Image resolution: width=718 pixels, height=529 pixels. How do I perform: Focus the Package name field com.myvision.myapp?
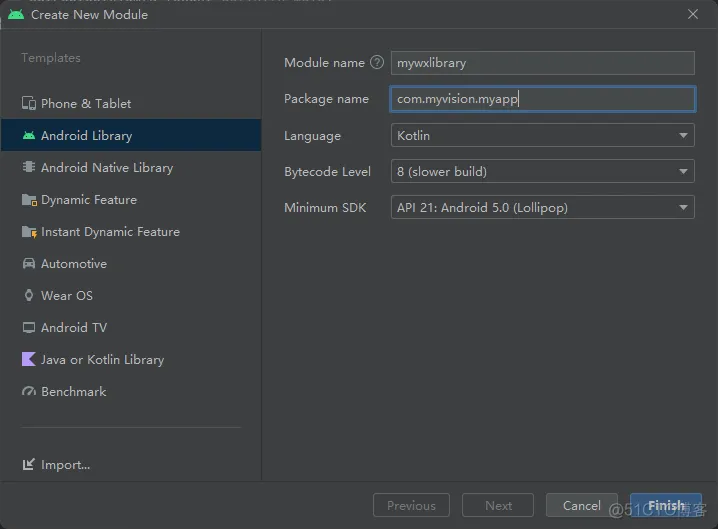[543, 99]
